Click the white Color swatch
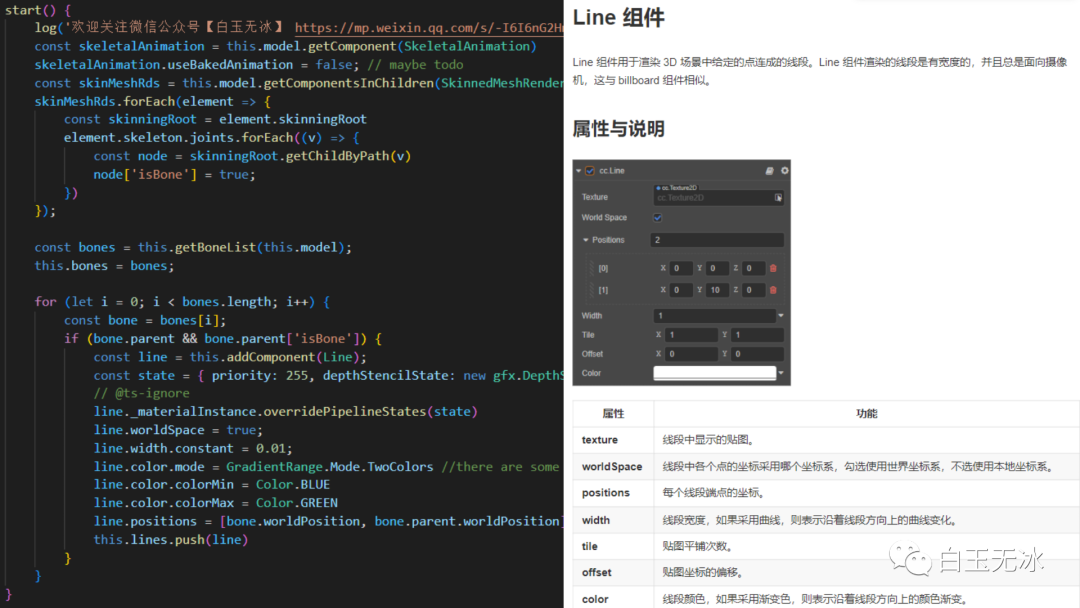Viewport: 1080px width, 608px height. tap(714, 373)
